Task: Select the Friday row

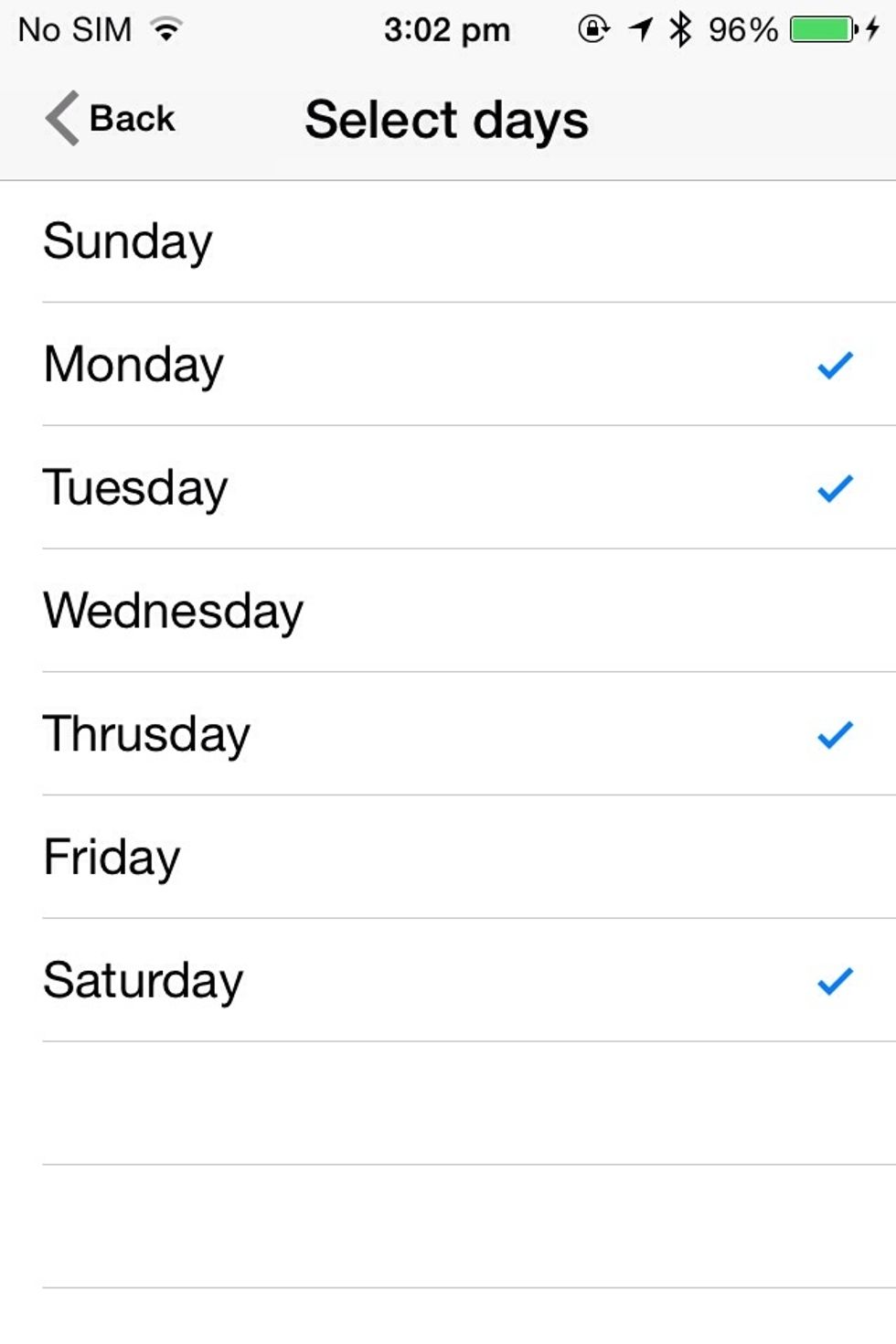Action: pyautogui.click(x=448, y=858)
